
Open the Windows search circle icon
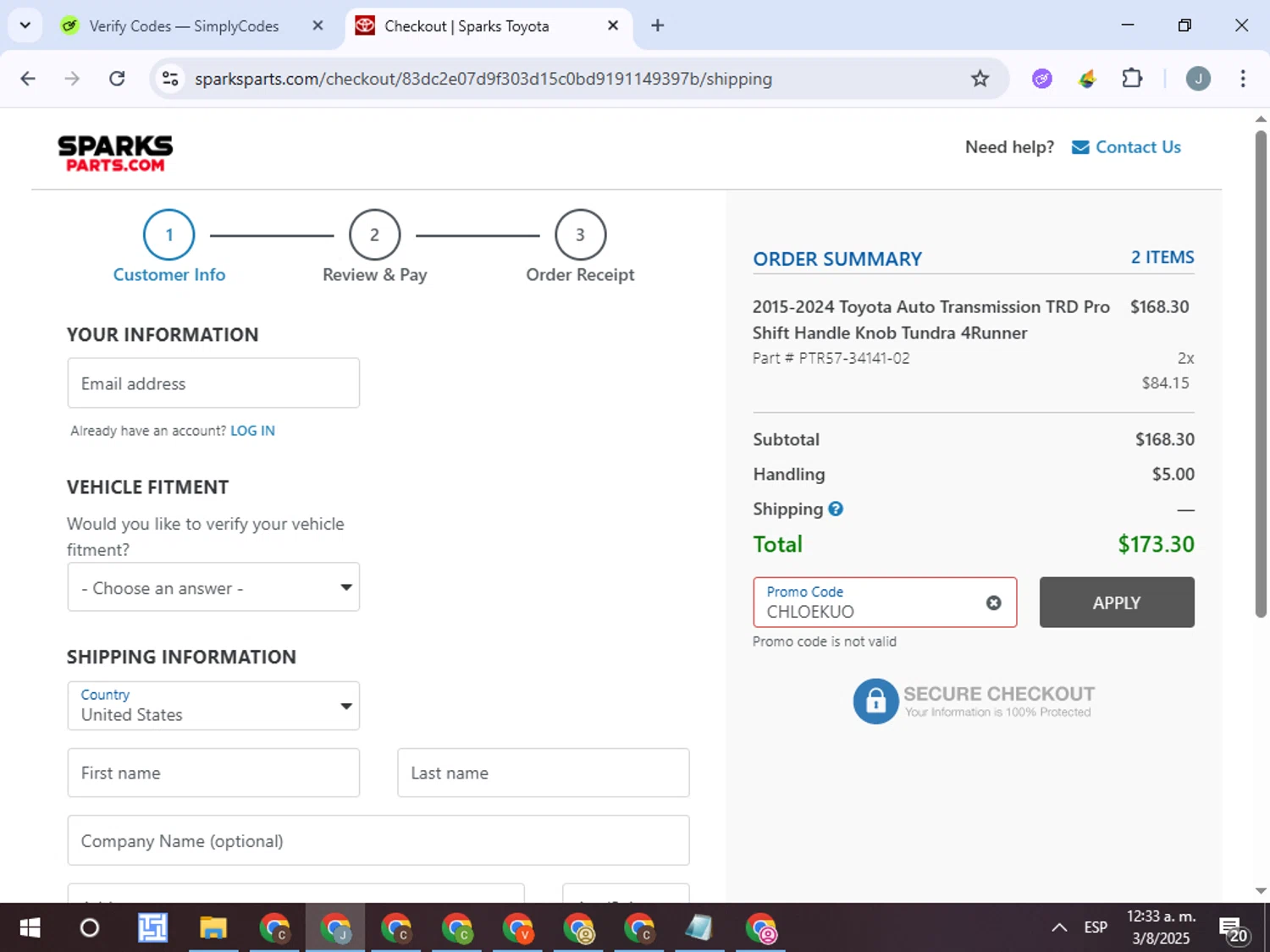89,928
